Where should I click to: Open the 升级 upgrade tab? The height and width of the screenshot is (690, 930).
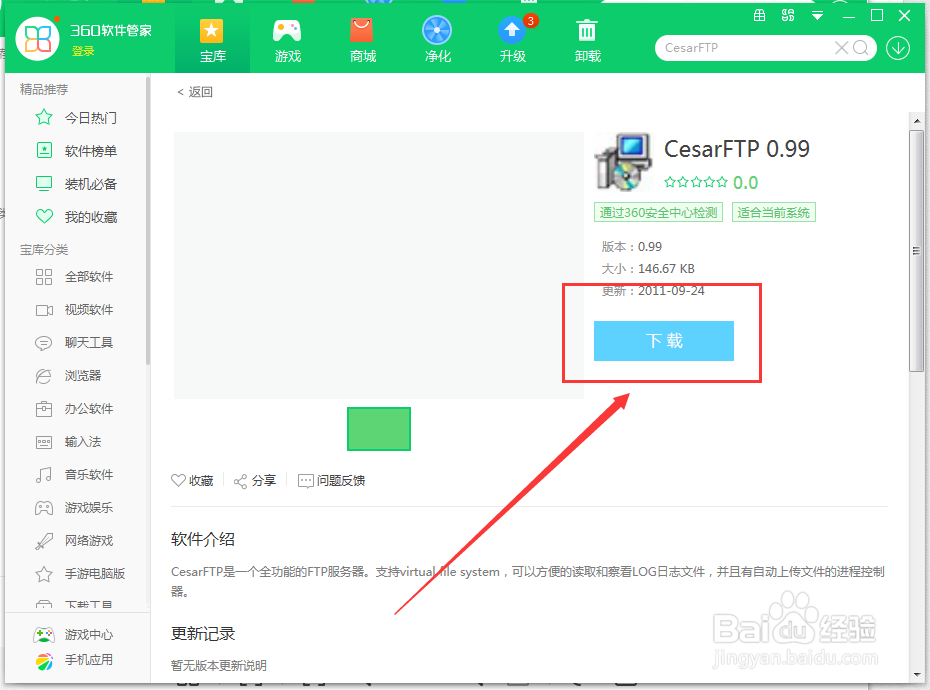(x=512, y=40)
